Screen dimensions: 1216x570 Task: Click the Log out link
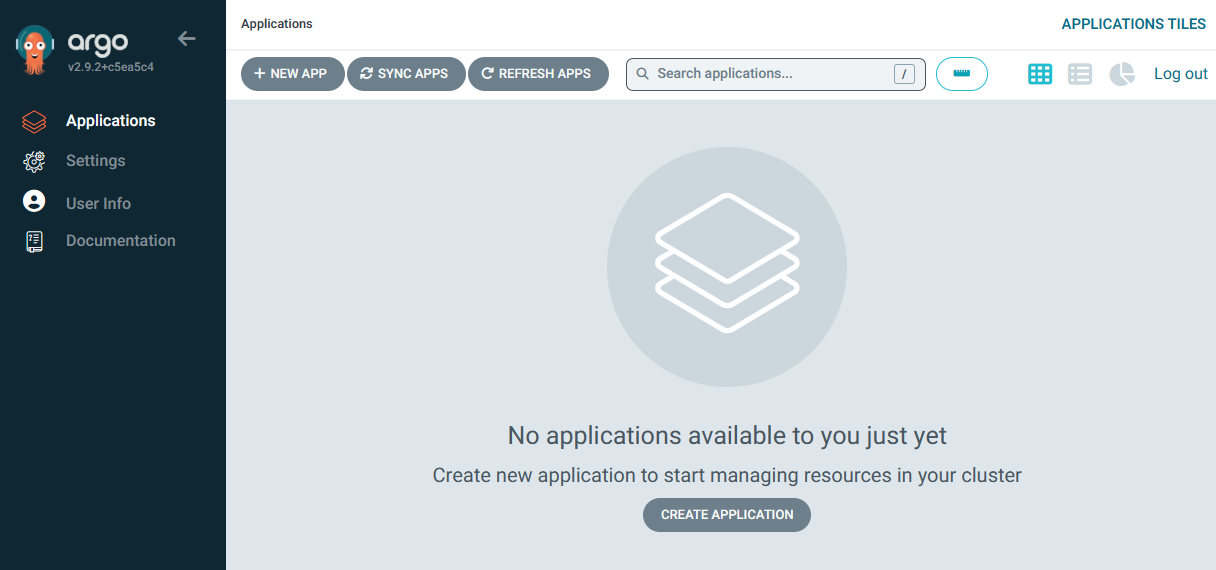(1181, 74)
